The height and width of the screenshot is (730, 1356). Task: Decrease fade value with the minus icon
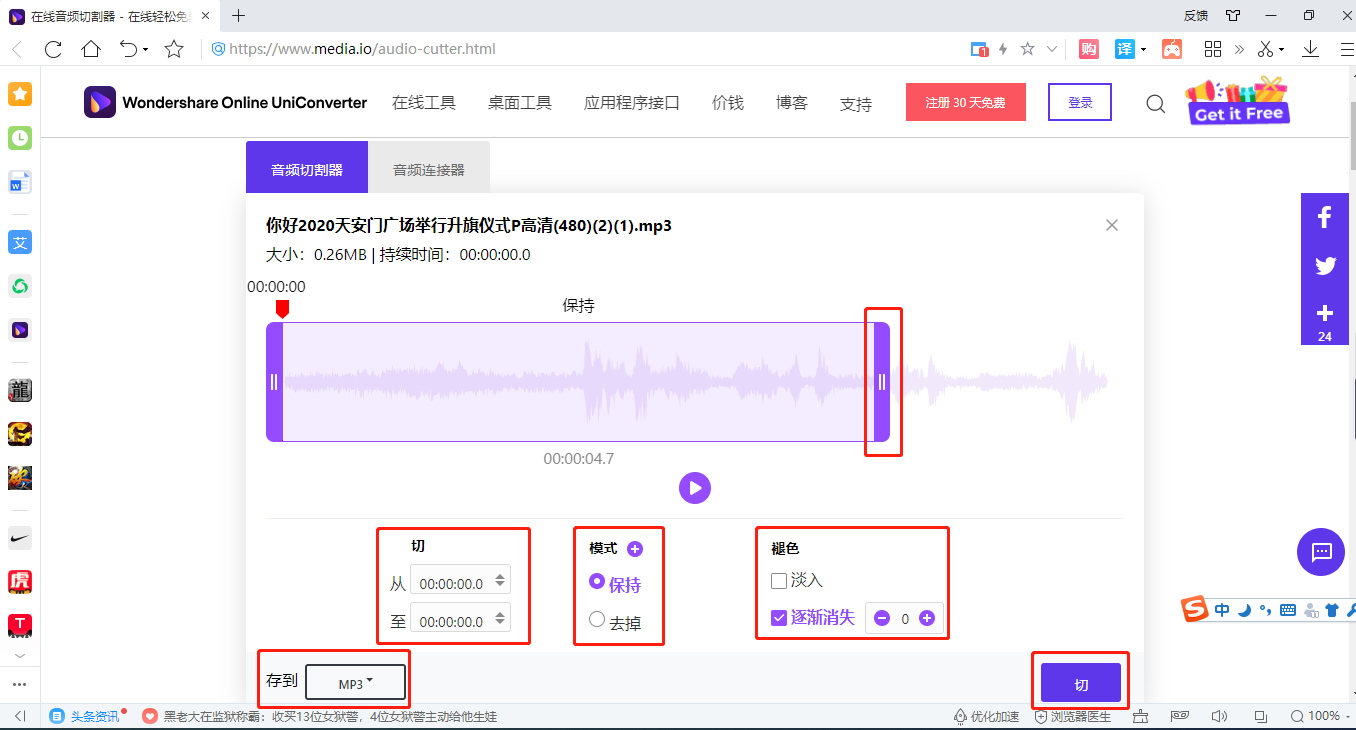click(884, 618)
